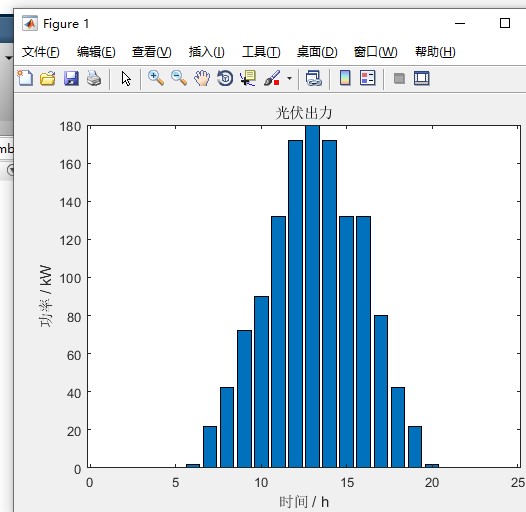
Task: Click the Hide Plot Tools icon
Action: [399, 79]
